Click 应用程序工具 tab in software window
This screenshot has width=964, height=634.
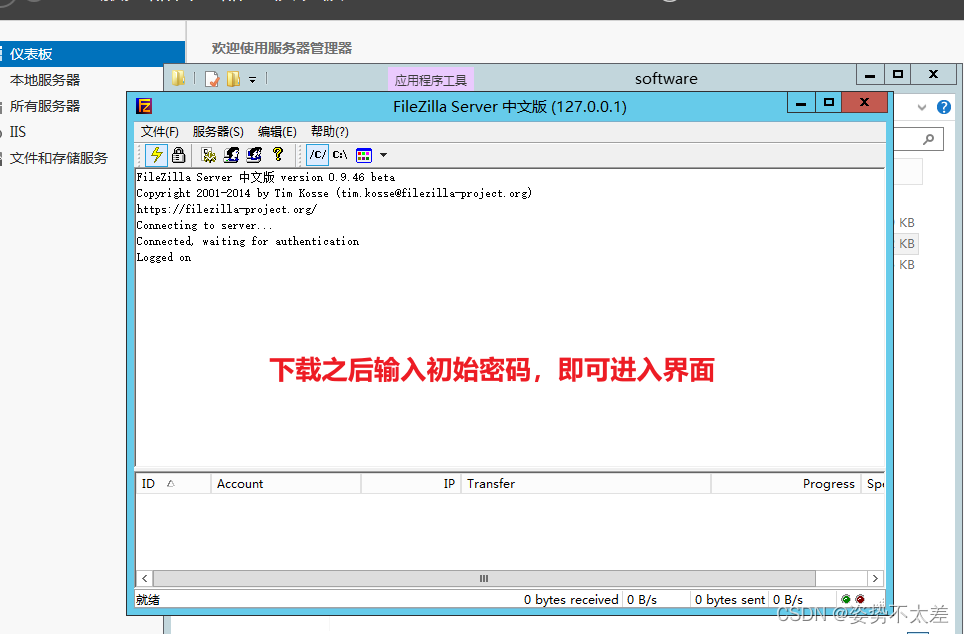[x=431, y=80]
